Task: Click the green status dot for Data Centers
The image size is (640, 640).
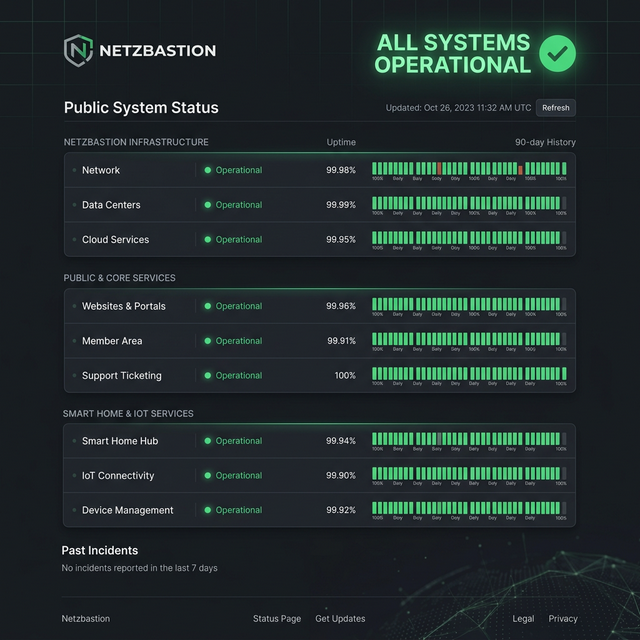Action: pyautogui.click(x=208, y=205)
